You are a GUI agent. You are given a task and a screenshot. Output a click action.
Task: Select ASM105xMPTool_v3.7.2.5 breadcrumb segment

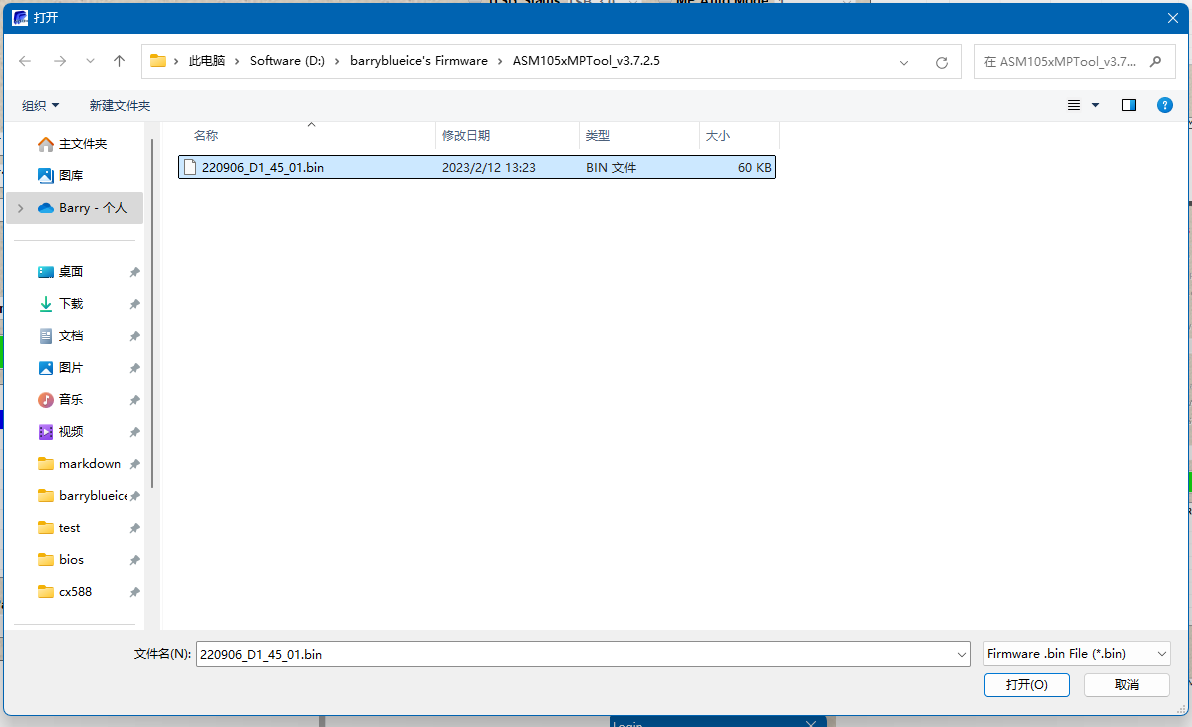[586, 61]
